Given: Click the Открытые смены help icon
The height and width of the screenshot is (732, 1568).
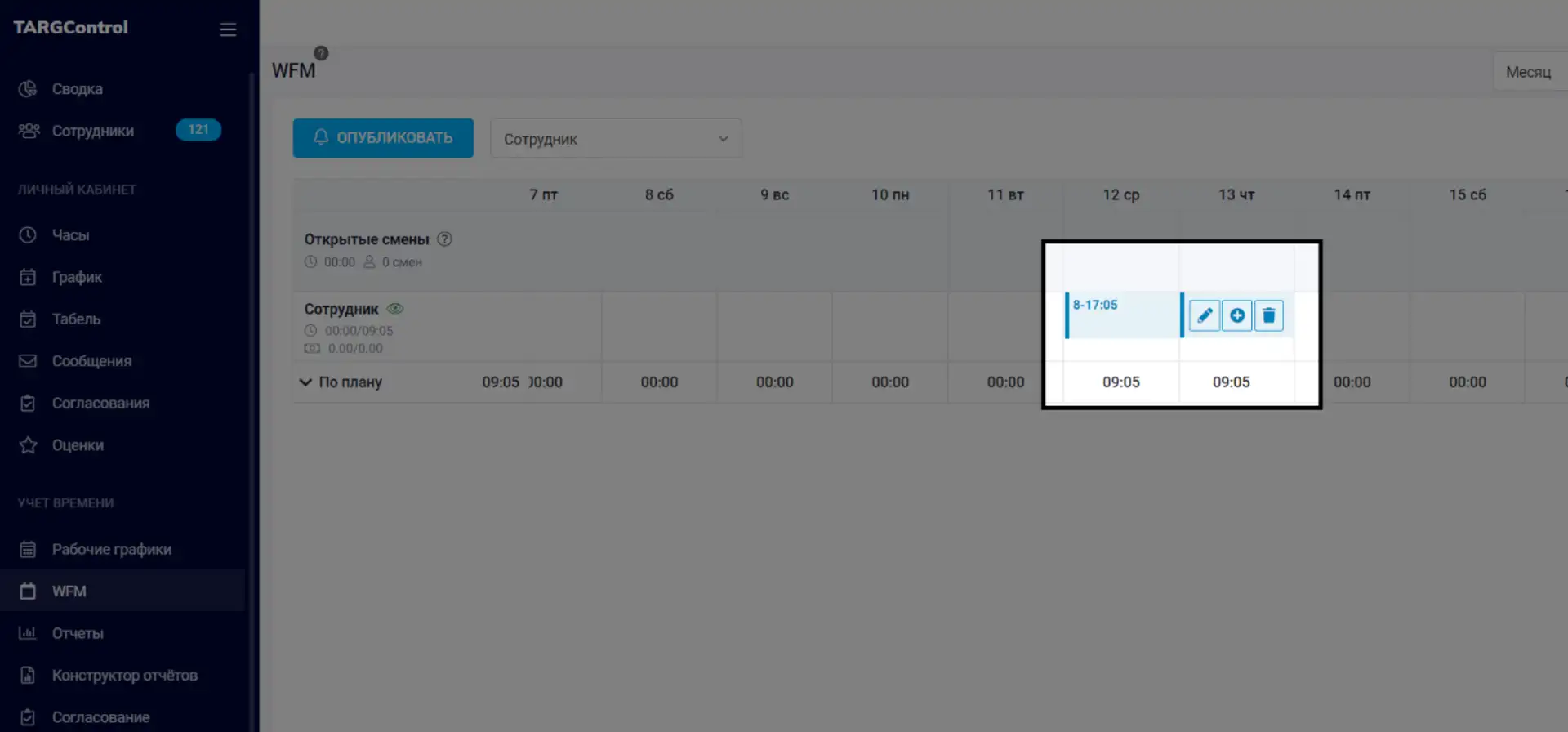Looking at the screenshot, I should [x=444, y=239].
